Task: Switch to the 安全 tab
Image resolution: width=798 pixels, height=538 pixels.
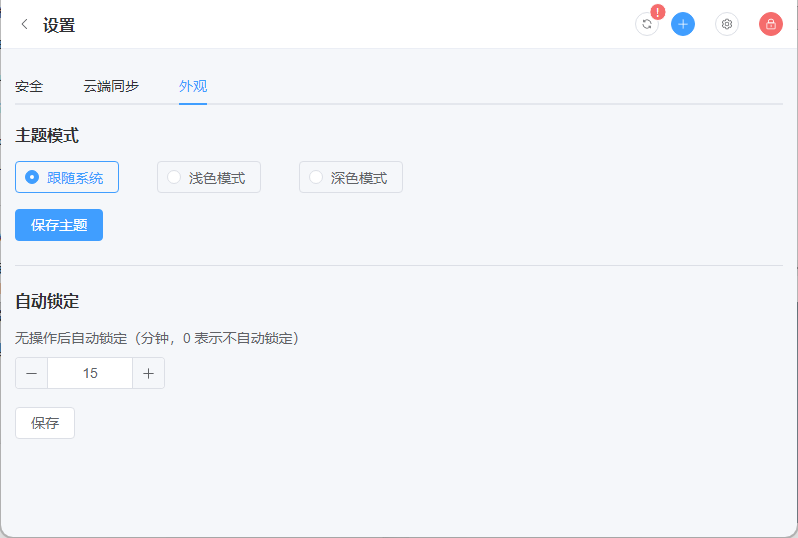Action: (x=29, y=86)
